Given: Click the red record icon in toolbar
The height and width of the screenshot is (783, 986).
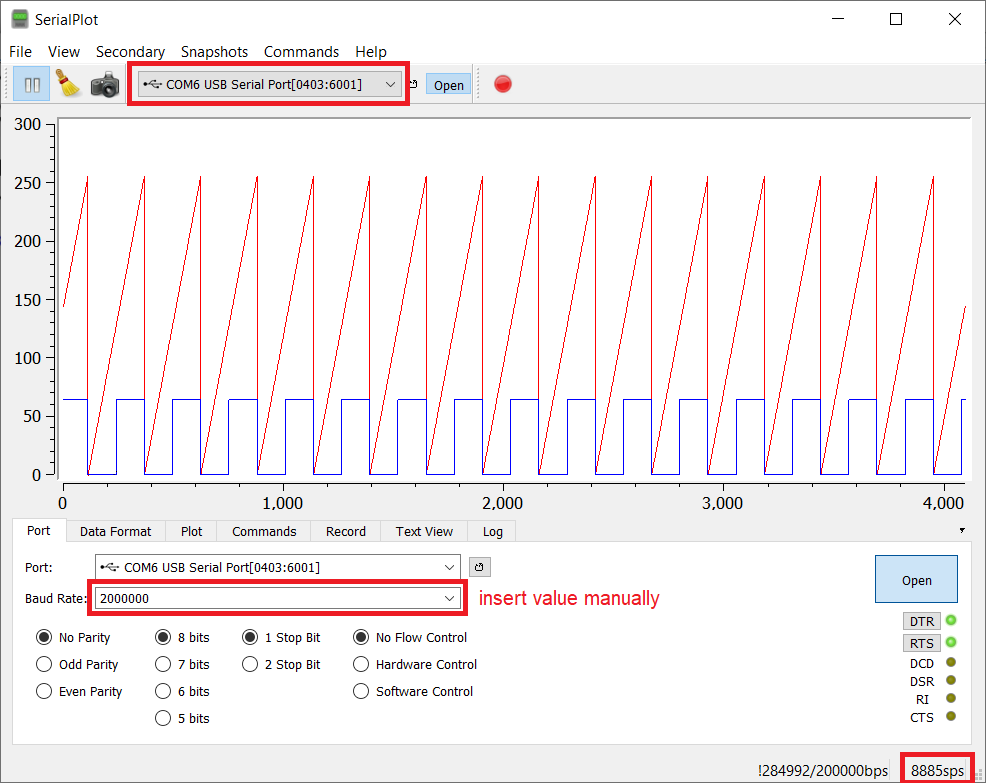Looking at the screenshot, I should coord(502,84).
